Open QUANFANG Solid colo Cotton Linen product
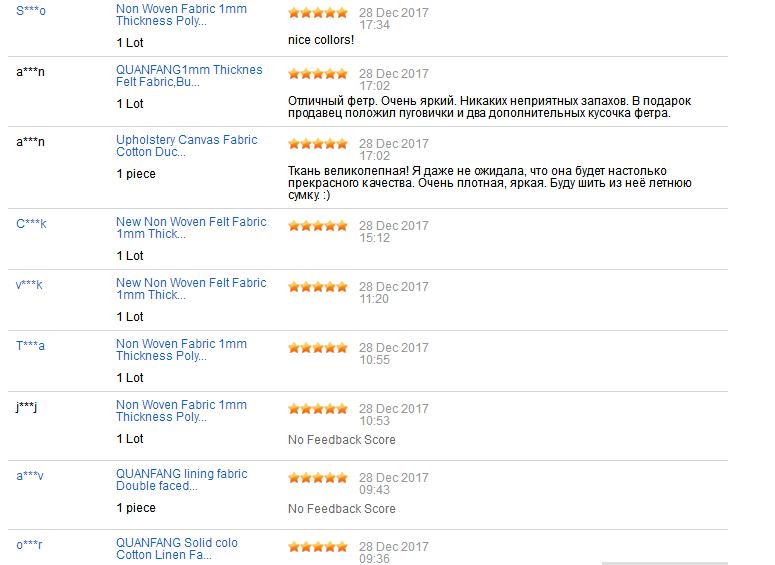The height and width of the screenshot is (565, 775). point(176,549)
